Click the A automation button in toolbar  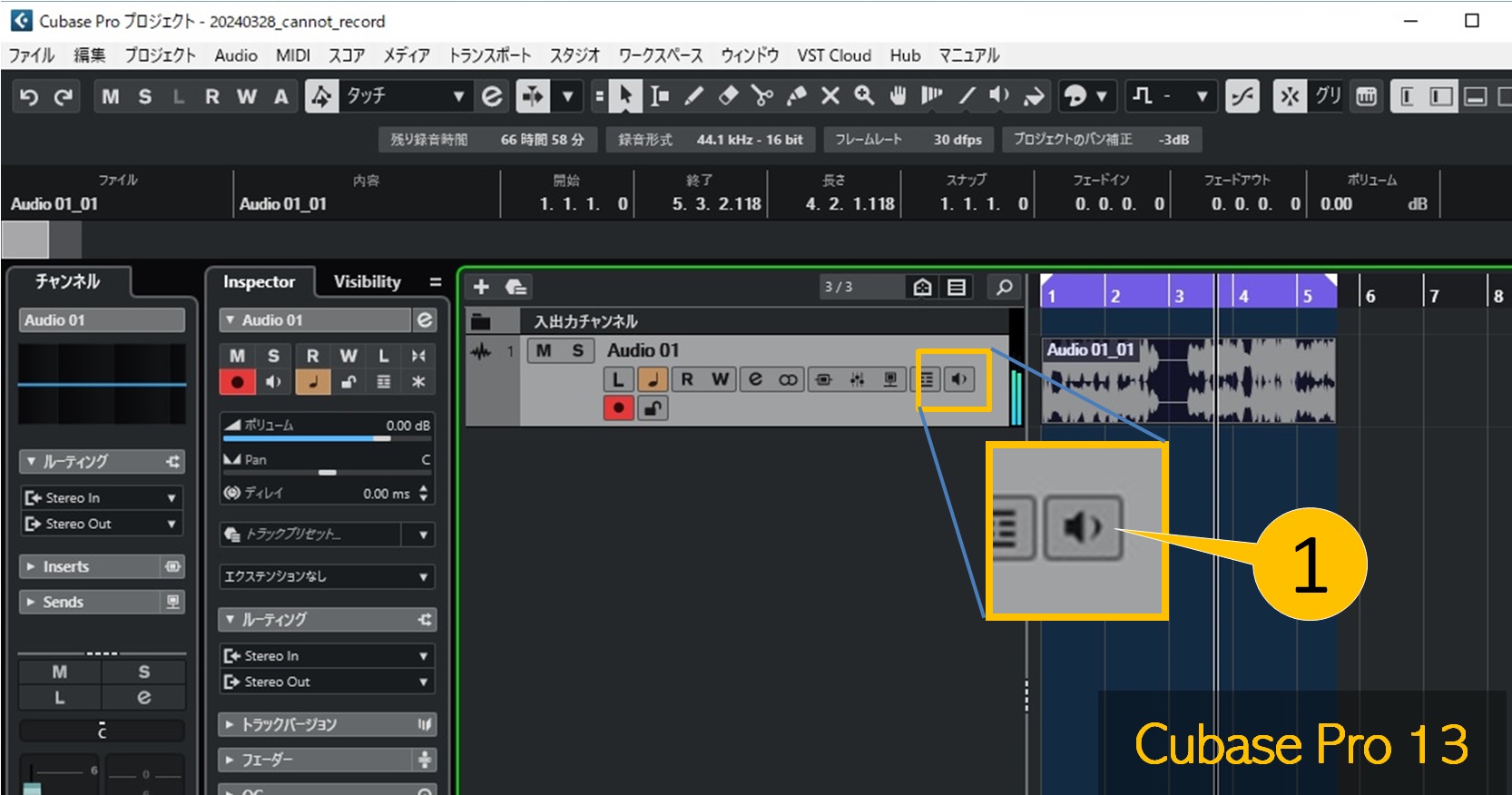(281, 96)
